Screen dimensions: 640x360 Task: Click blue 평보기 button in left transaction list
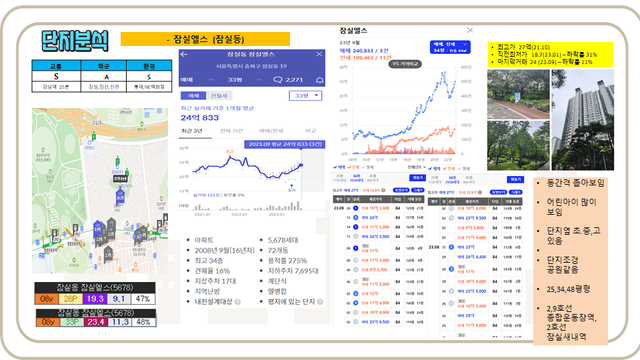418,178
